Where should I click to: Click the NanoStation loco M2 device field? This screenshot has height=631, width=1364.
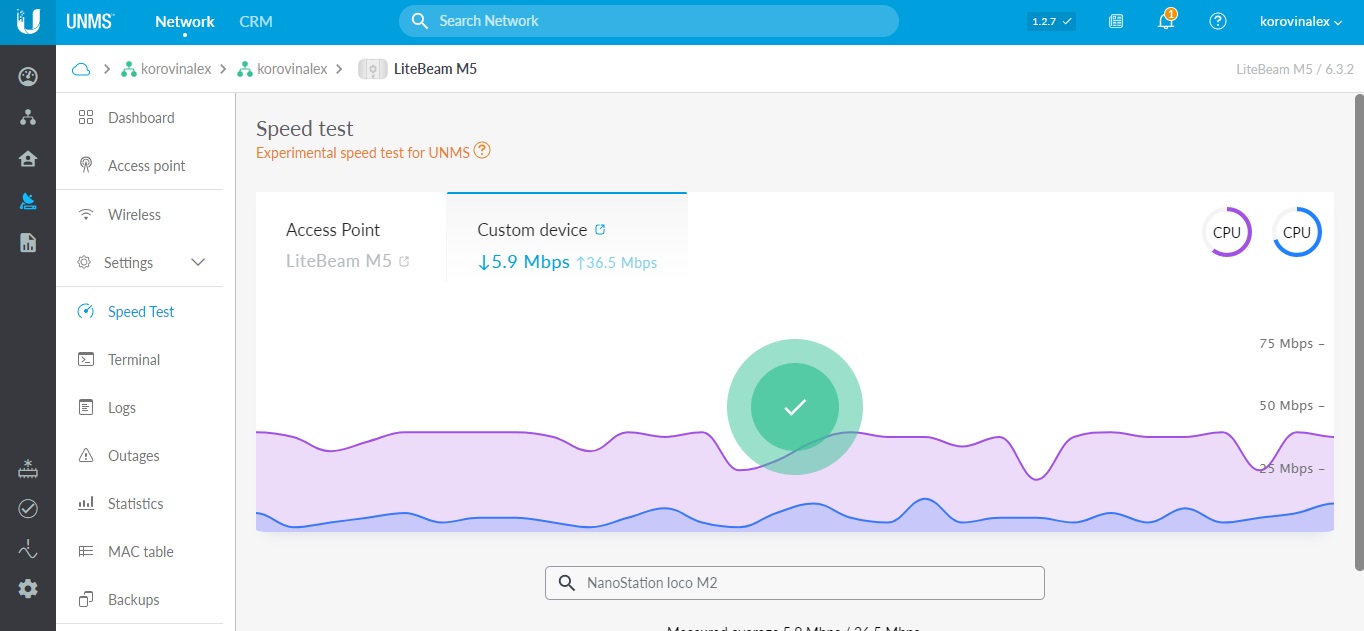point(795,583)
